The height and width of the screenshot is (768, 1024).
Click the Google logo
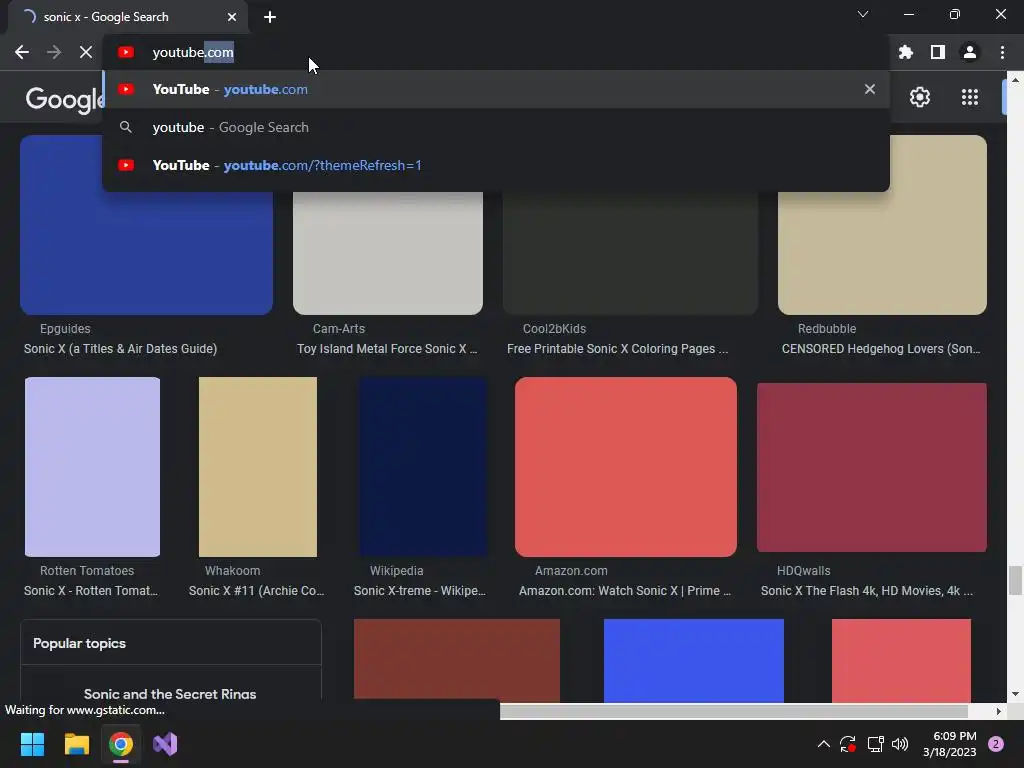pyautogui.click(x=64, y=99)
